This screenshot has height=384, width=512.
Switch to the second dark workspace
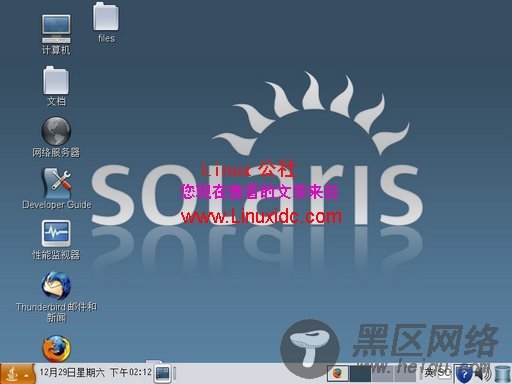[x=360, y=373]
